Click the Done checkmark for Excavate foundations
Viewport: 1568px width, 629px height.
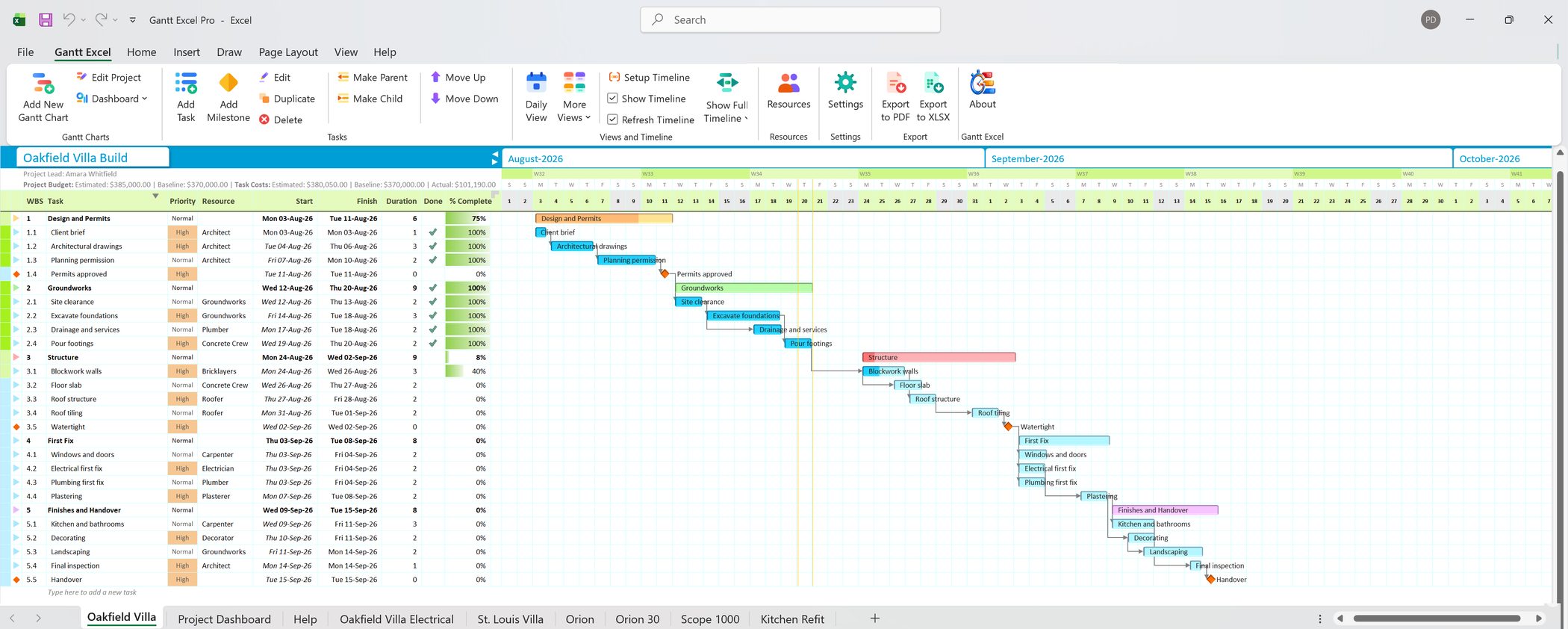[432, 316]
